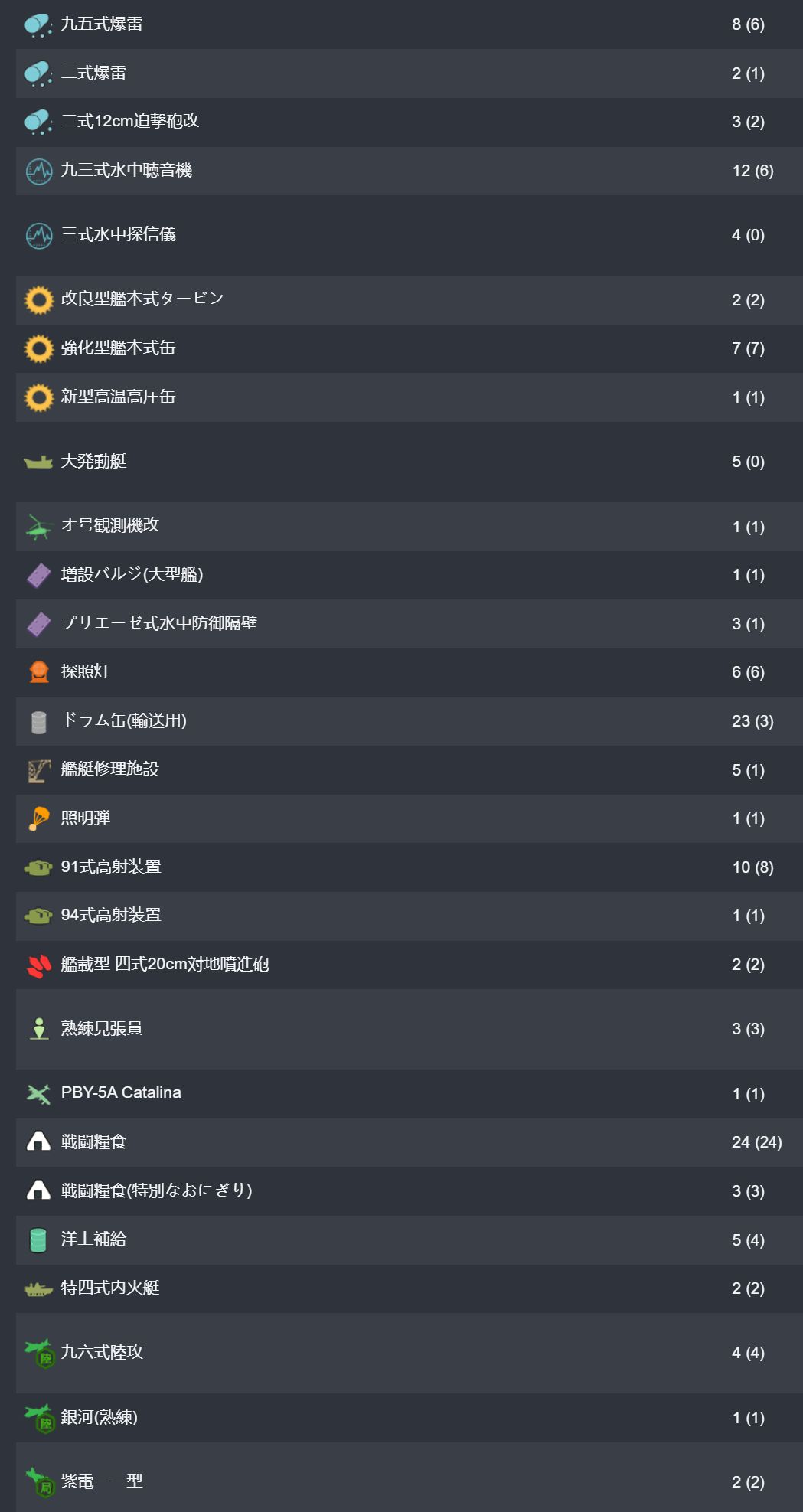Select the 銀河(熟練) row
The image size is (803, 1512).
[410, 1418]
